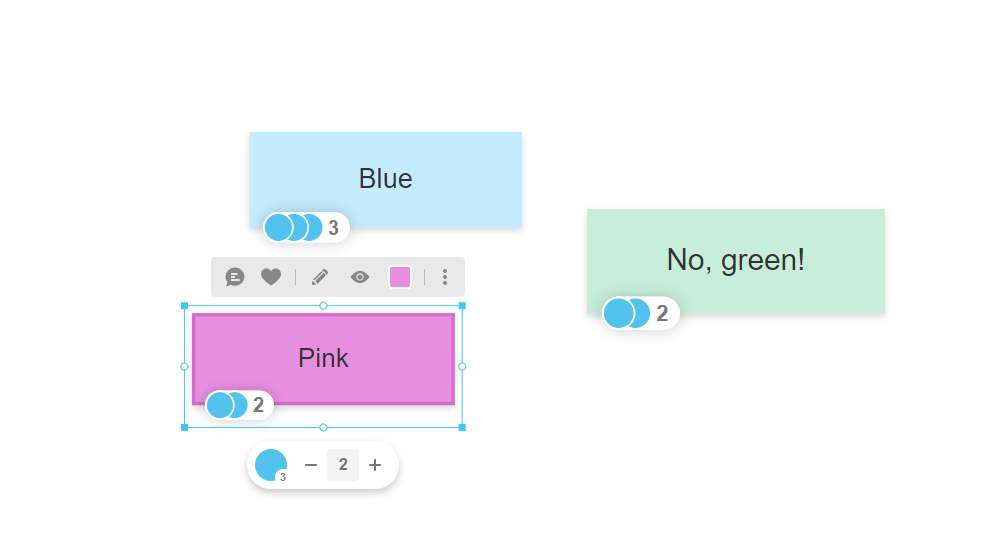Click the Pink sticky note text
Screen dimensions: 1005x547
323,358
